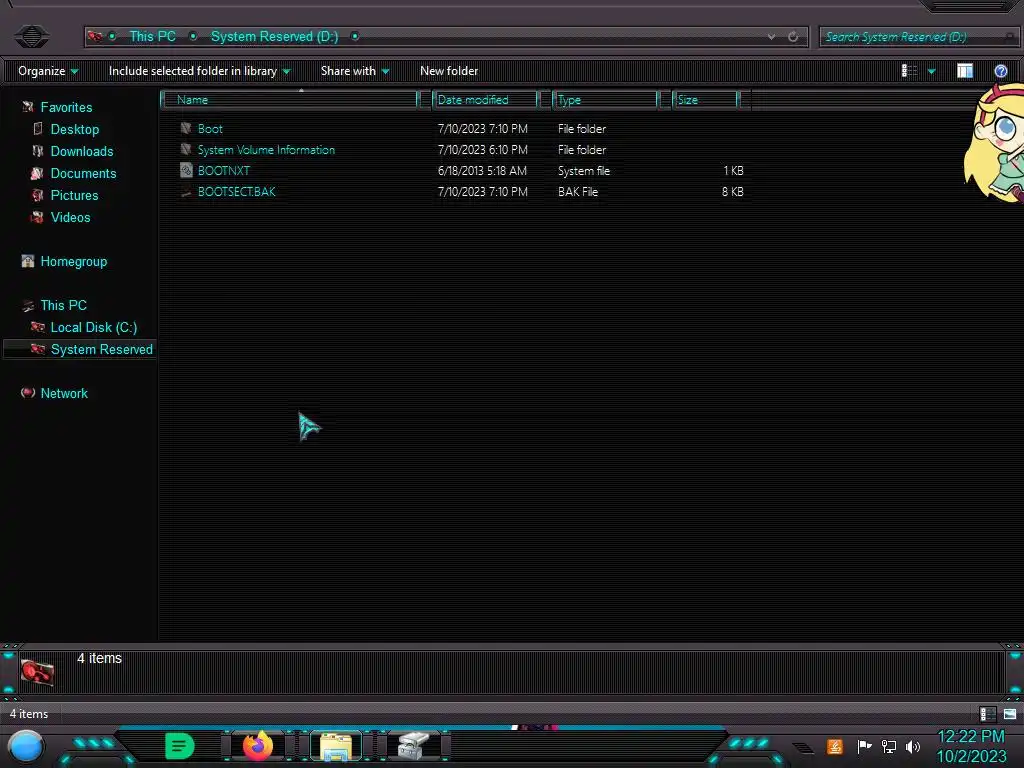The width and height of the screenshot is (1024, 768).
Task: Select Homegroup in navigation pane
Action: [74, 261]
